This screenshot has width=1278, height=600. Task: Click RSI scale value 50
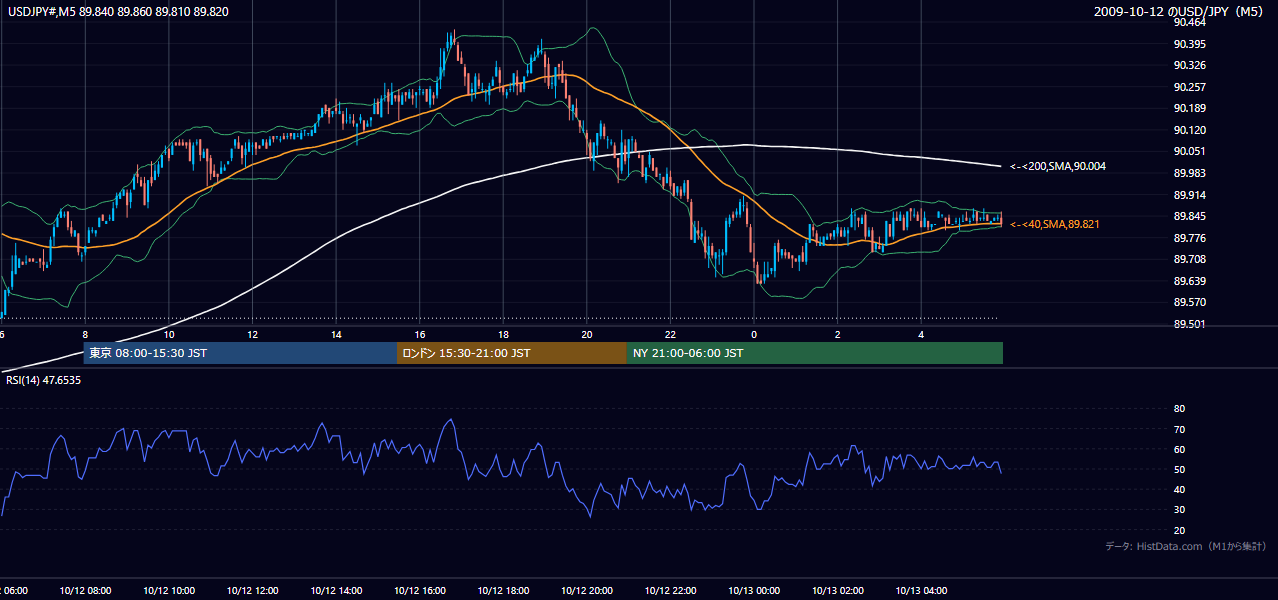pos(1180,469)
